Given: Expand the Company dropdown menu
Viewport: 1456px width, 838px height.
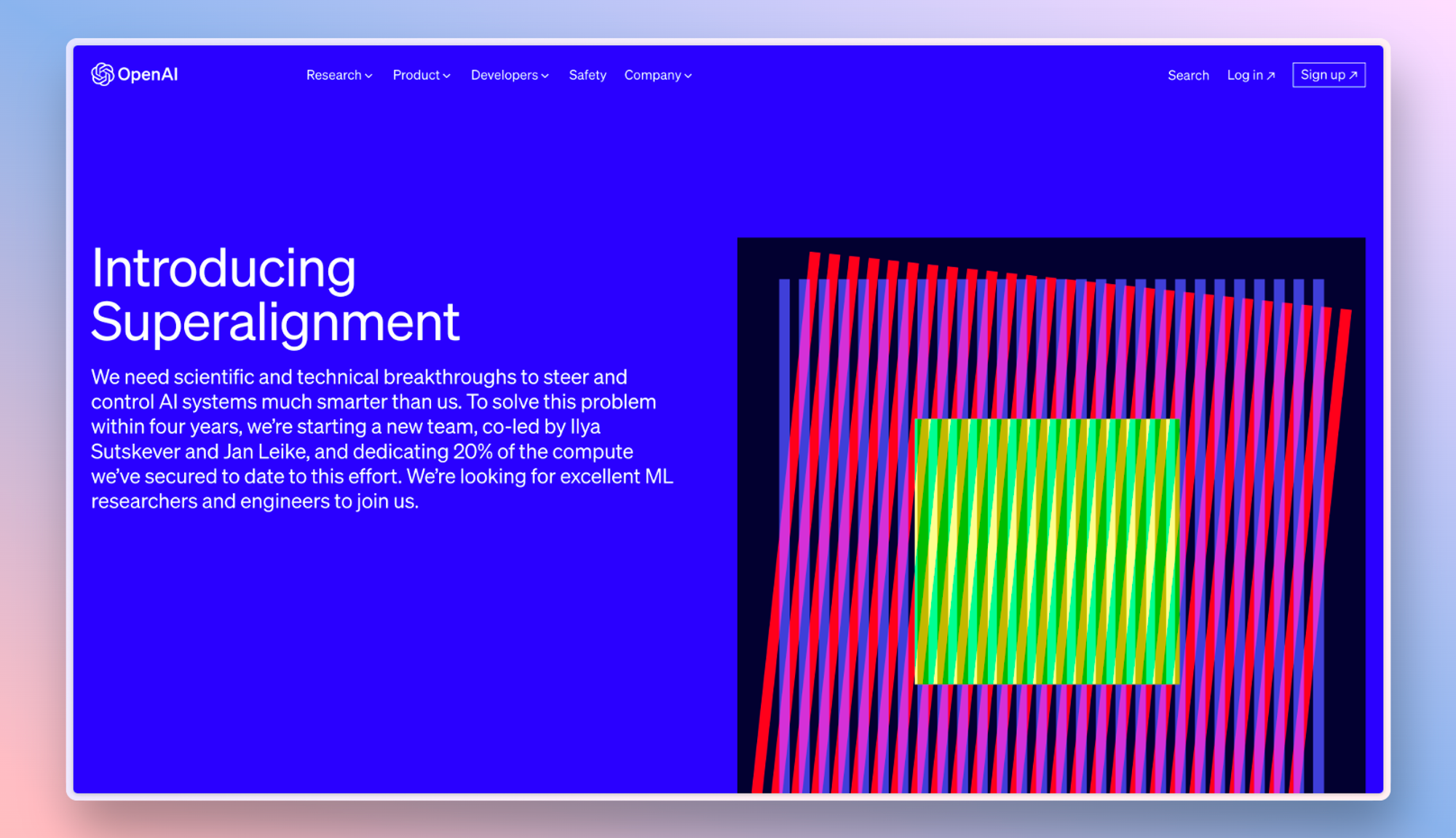Looking at the screenshot, I should point(658,75).
